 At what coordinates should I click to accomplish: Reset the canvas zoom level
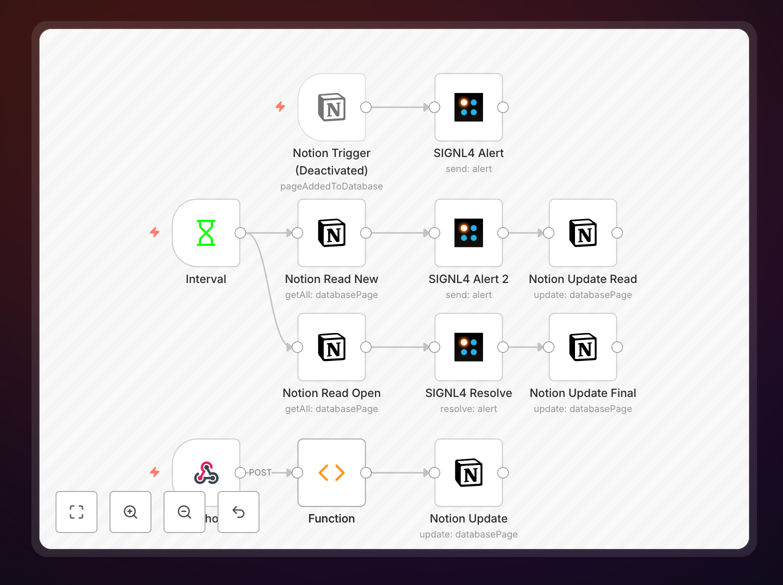(238, 512)
